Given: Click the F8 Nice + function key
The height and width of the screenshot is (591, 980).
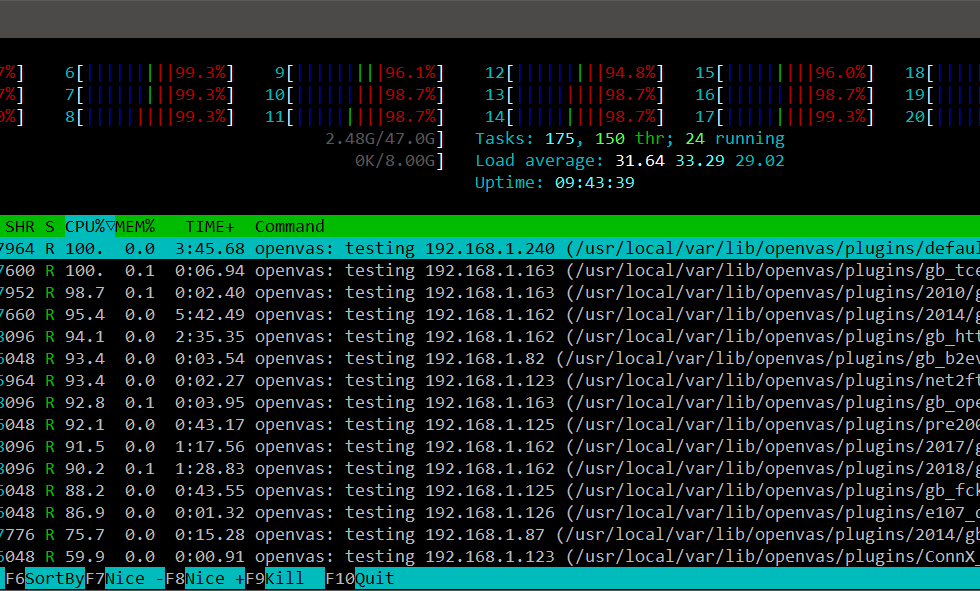Looking at the screenshot, I should click(205, 579).
